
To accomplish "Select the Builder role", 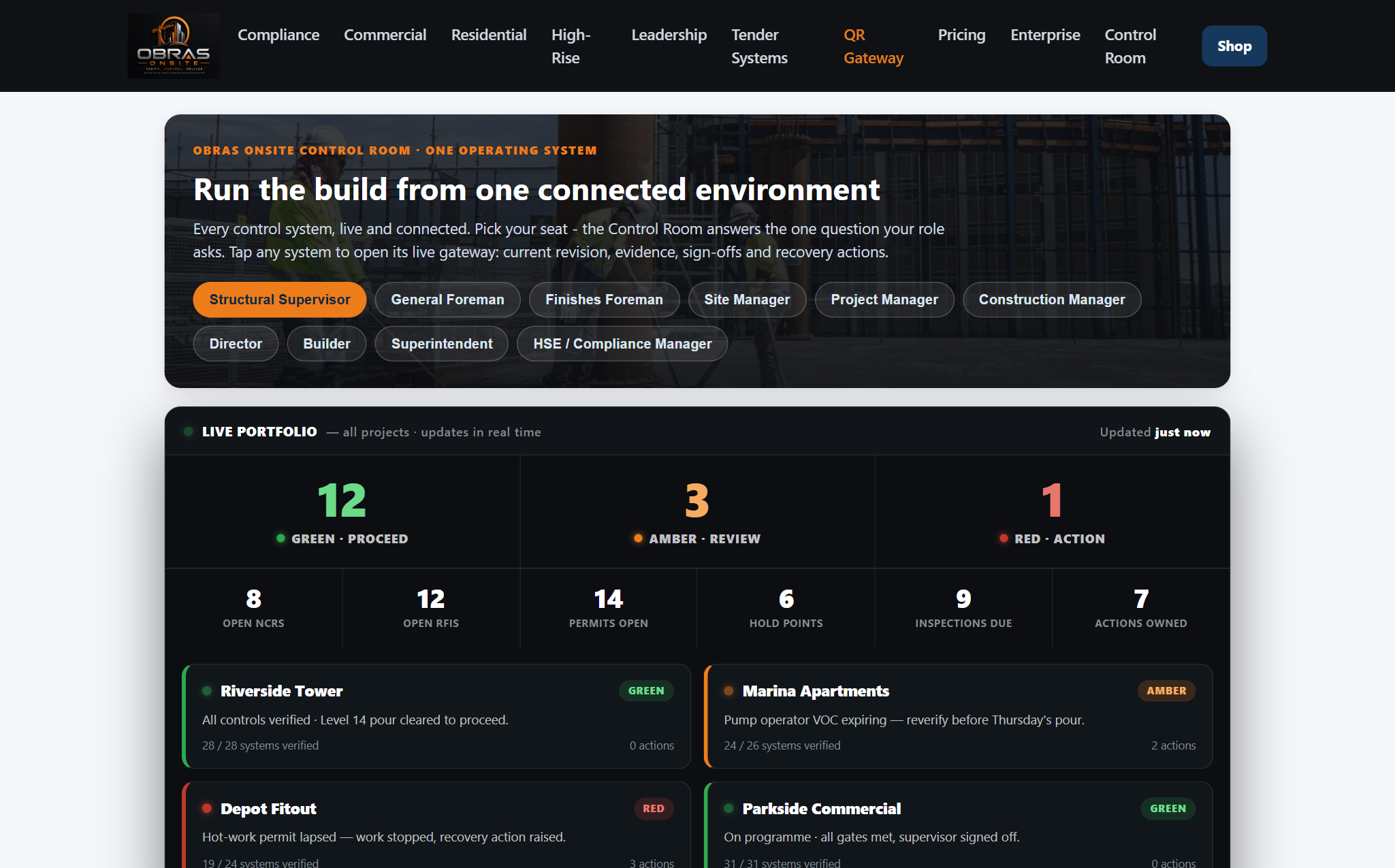I will (x=327, y=344).
